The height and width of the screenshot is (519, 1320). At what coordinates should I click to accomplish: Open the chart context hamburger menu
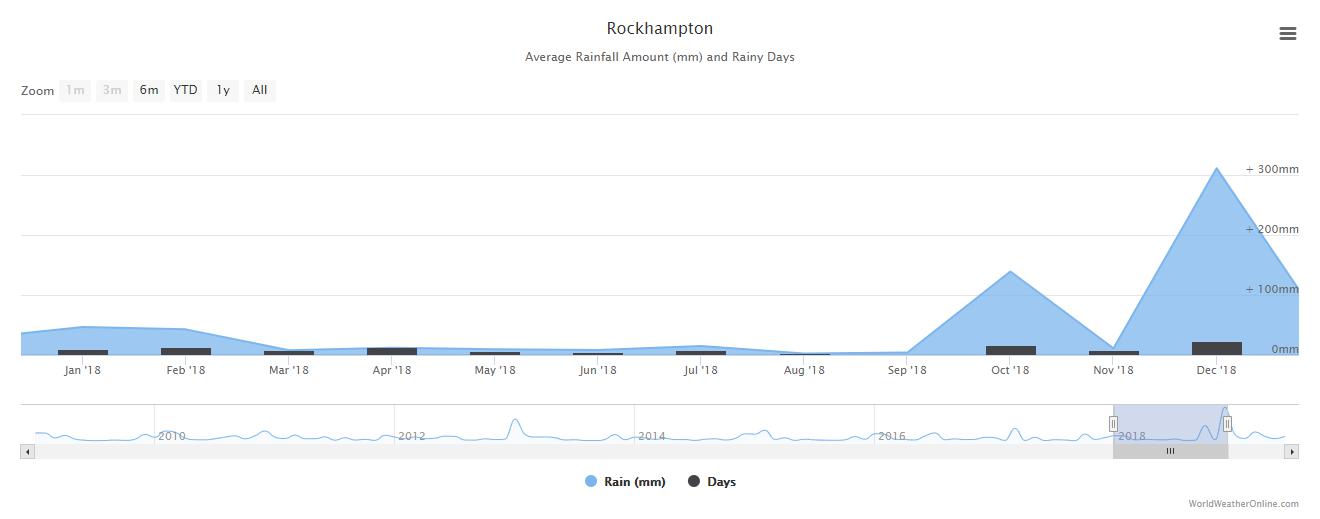coord(1287,34)
